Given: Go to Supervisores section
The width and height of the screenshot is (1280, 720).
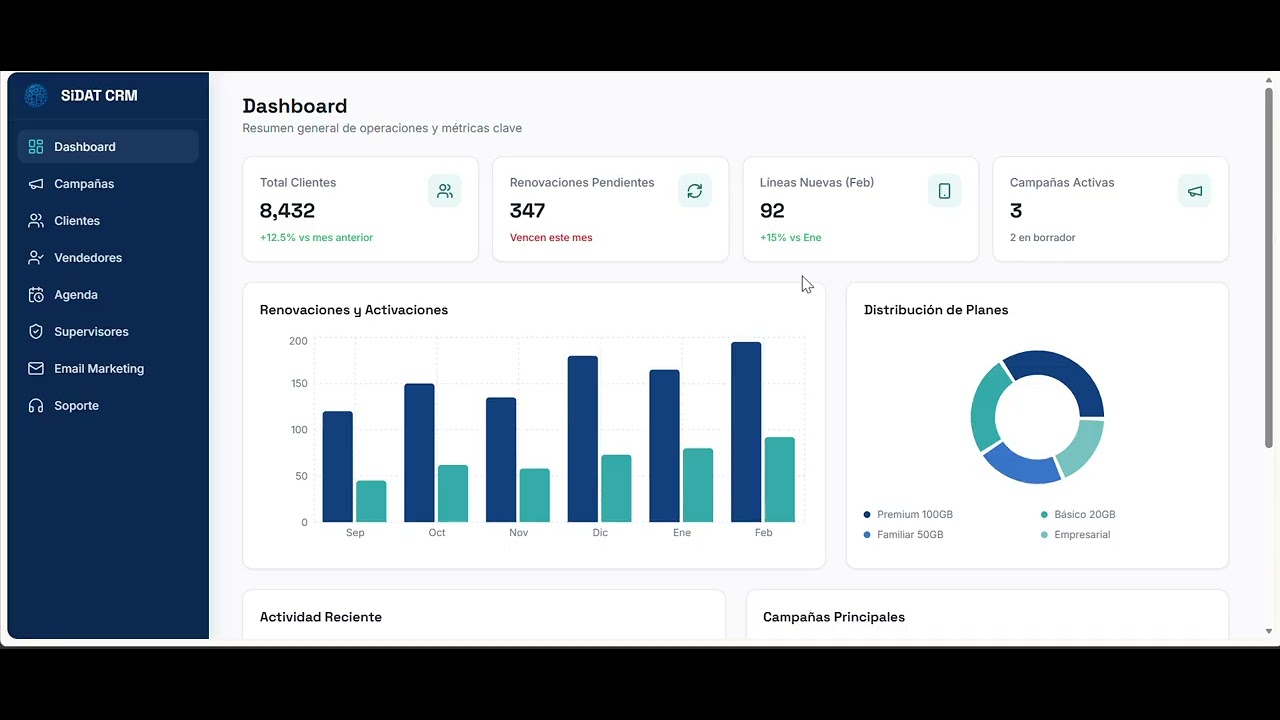Looking at the screenshot, I should tap(108, 332).
